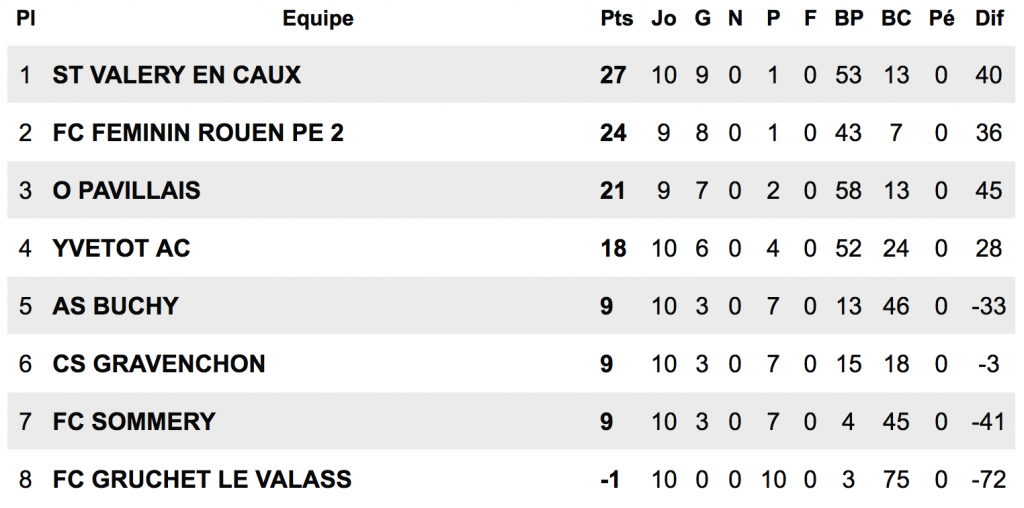The width and height of the screenshot is (1024, 508).
Task: Click on YVETOT AC team name
Action: (x=121, y=248)
